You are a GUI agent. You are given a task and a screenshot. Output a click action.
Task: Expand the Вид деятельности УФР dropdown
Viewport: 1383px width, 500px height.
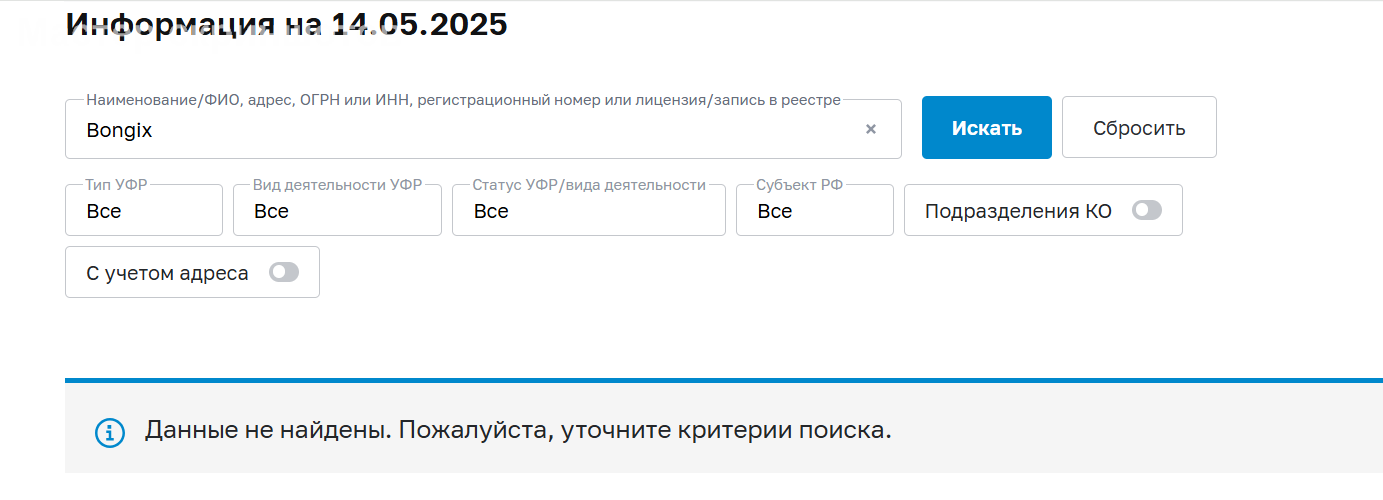pos(337,211)
